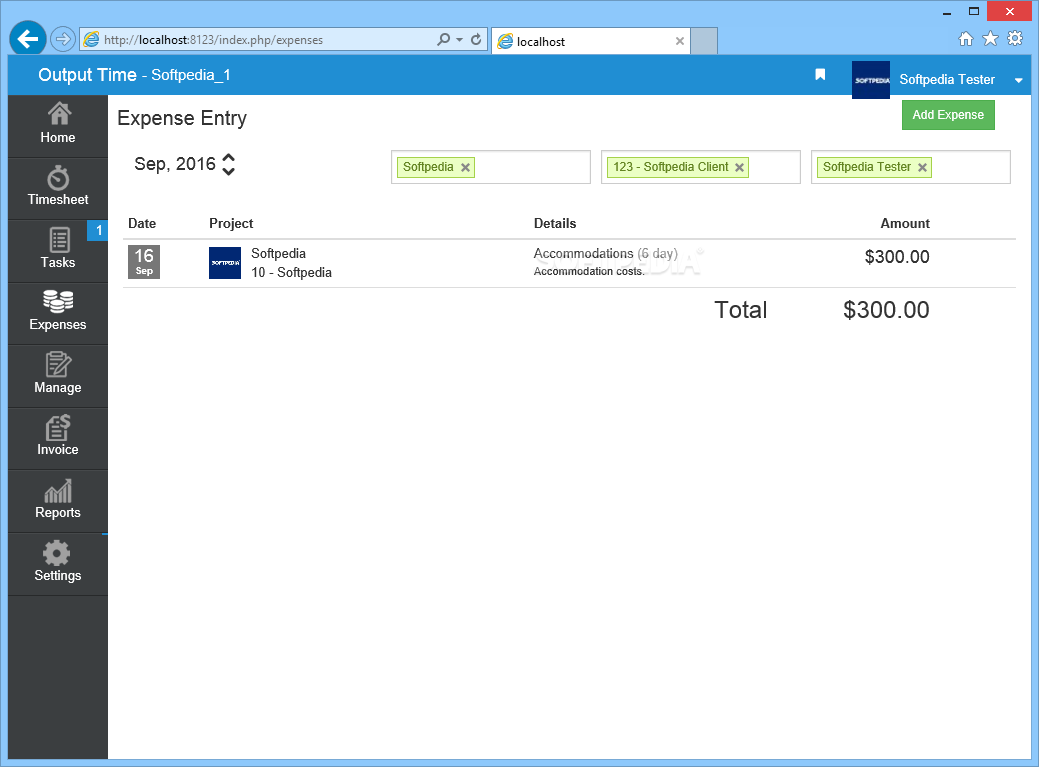Click the bookmark icon in header
The image size is (1039, 767).
820,75
